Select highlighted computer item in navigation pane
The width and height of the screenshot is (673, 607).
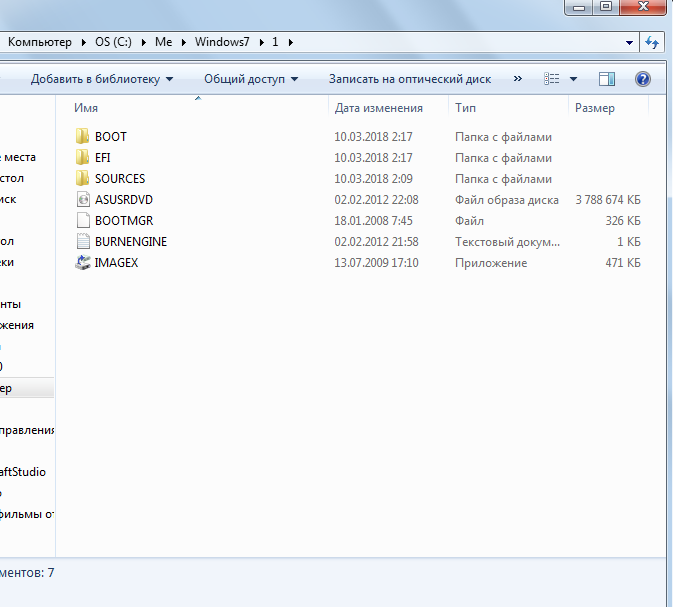click(x=27, y=388)
